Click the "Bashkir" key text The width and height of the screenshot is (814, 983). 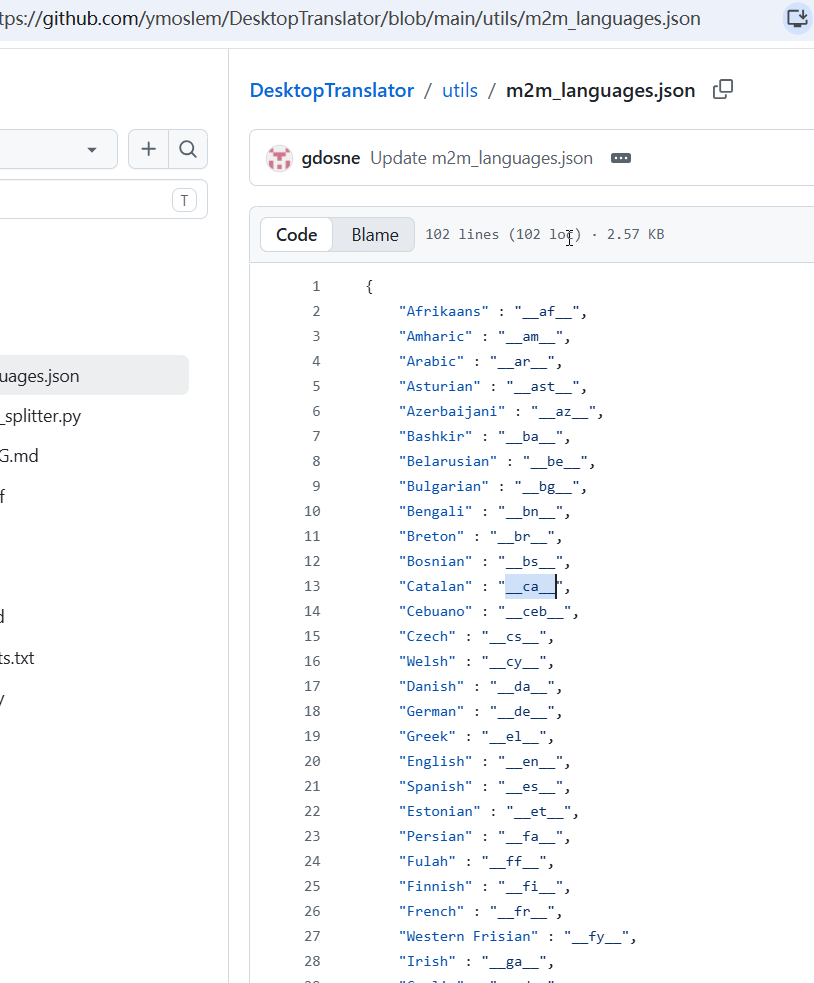pos(435,436)
